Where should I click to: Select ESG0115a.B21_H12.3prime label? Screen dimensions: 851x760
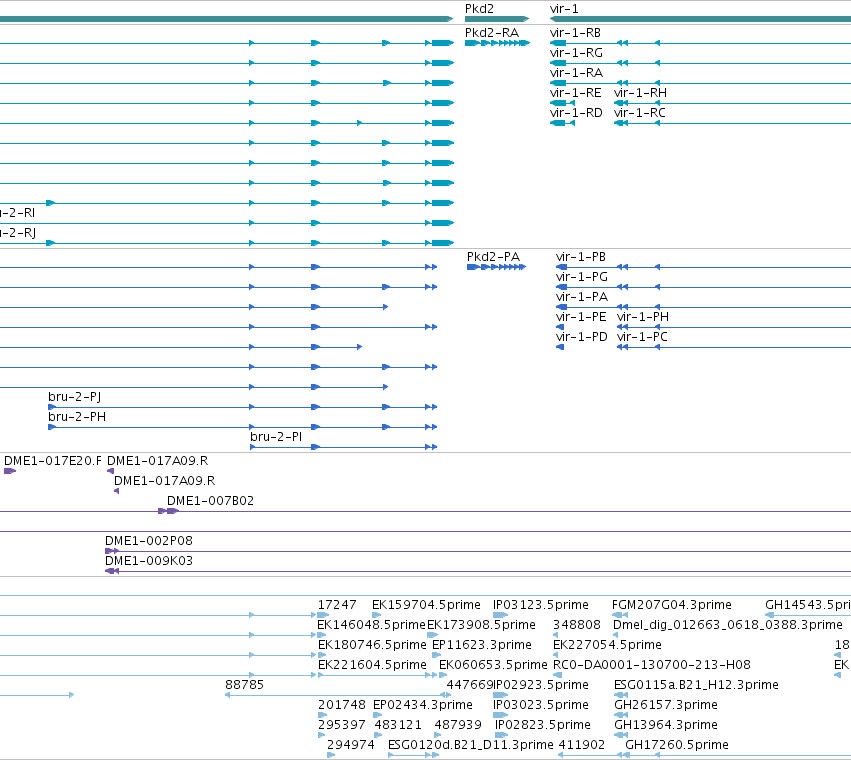[696, 685]
